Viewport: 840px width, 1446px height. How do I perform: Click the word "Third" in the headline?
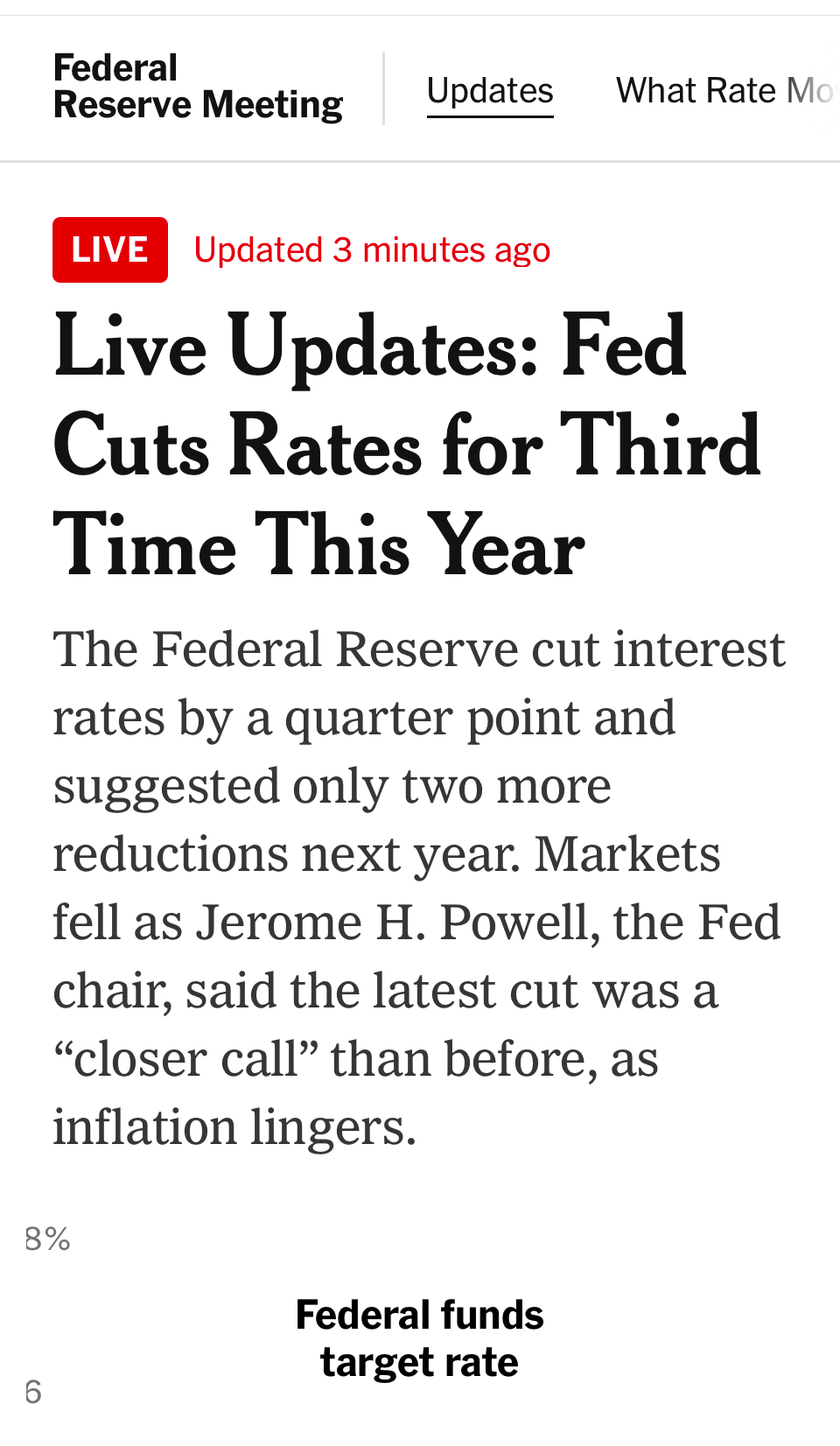pos(660,446)
